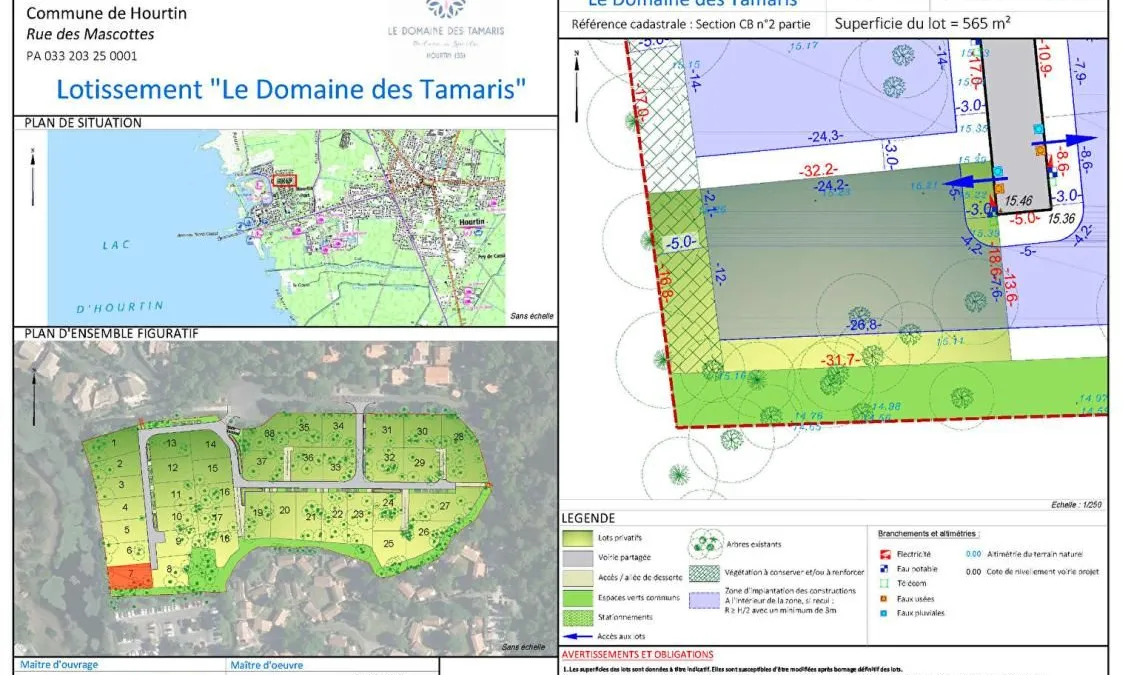Click the Electricité symbol in the legend

[885, 554]
